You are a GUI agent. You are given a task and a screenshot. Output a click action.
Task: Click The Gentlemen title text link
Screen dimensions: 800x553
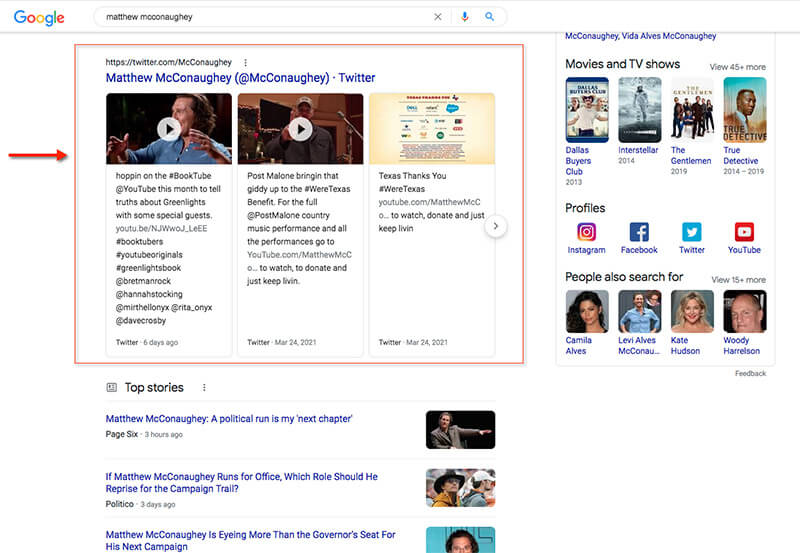pos(691,156)
